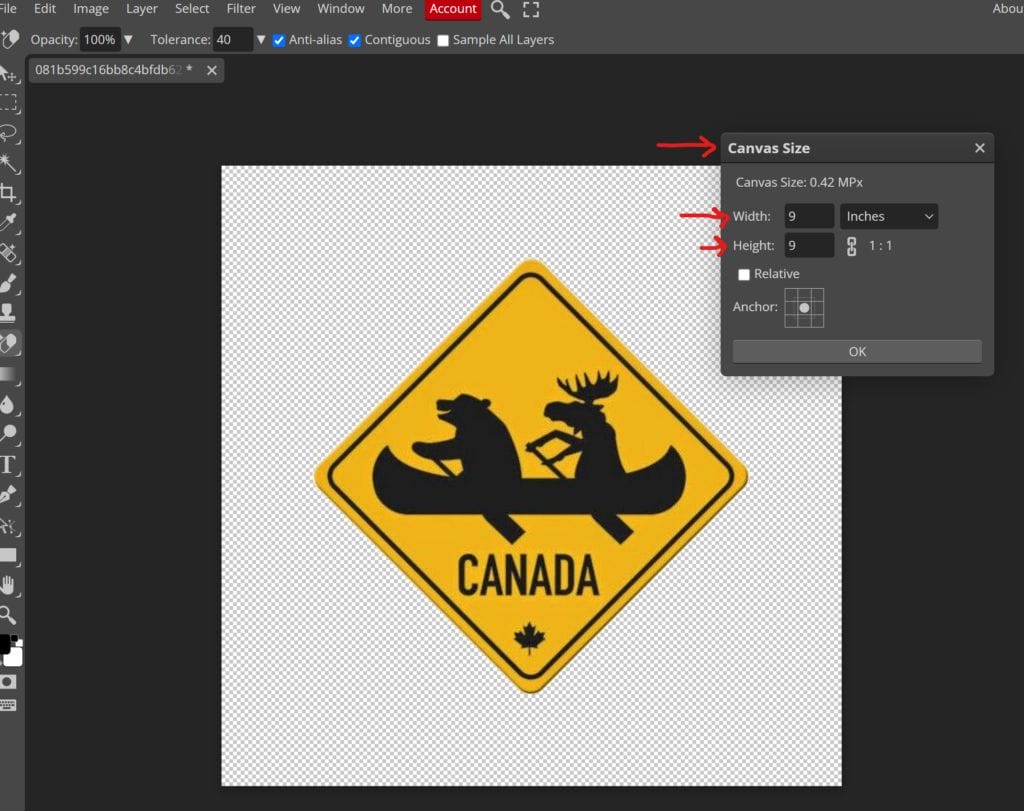Confirm canvas size with OK button
1024x811 pixels.
857,351
